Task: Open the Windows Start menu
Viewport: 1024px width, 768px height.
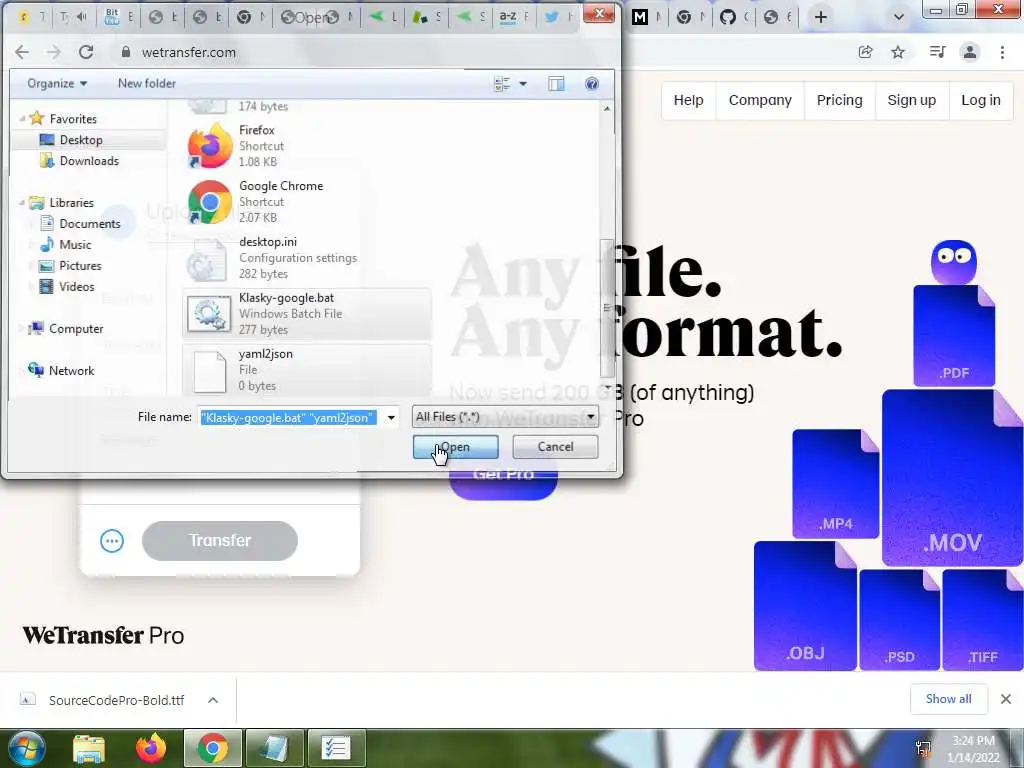Action: [25, 748]
